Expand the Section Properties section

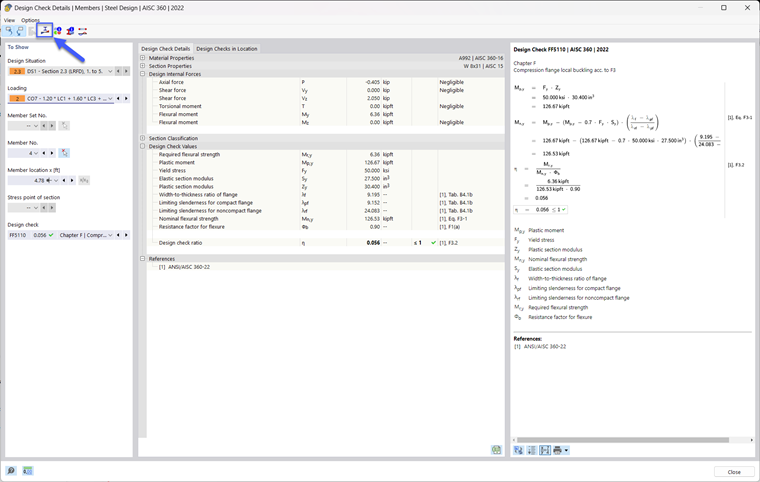(142, 66)
